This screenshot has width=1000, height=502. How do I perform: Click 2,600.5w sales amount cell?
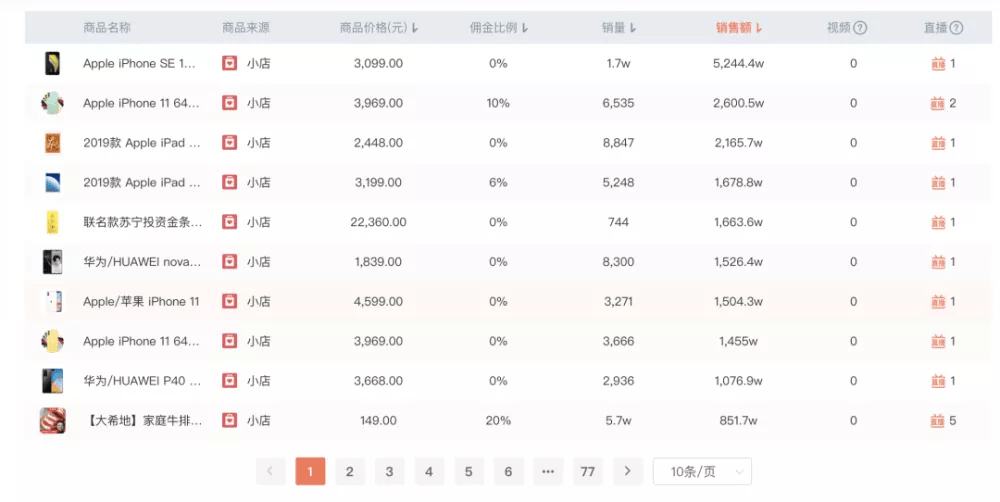739,103
